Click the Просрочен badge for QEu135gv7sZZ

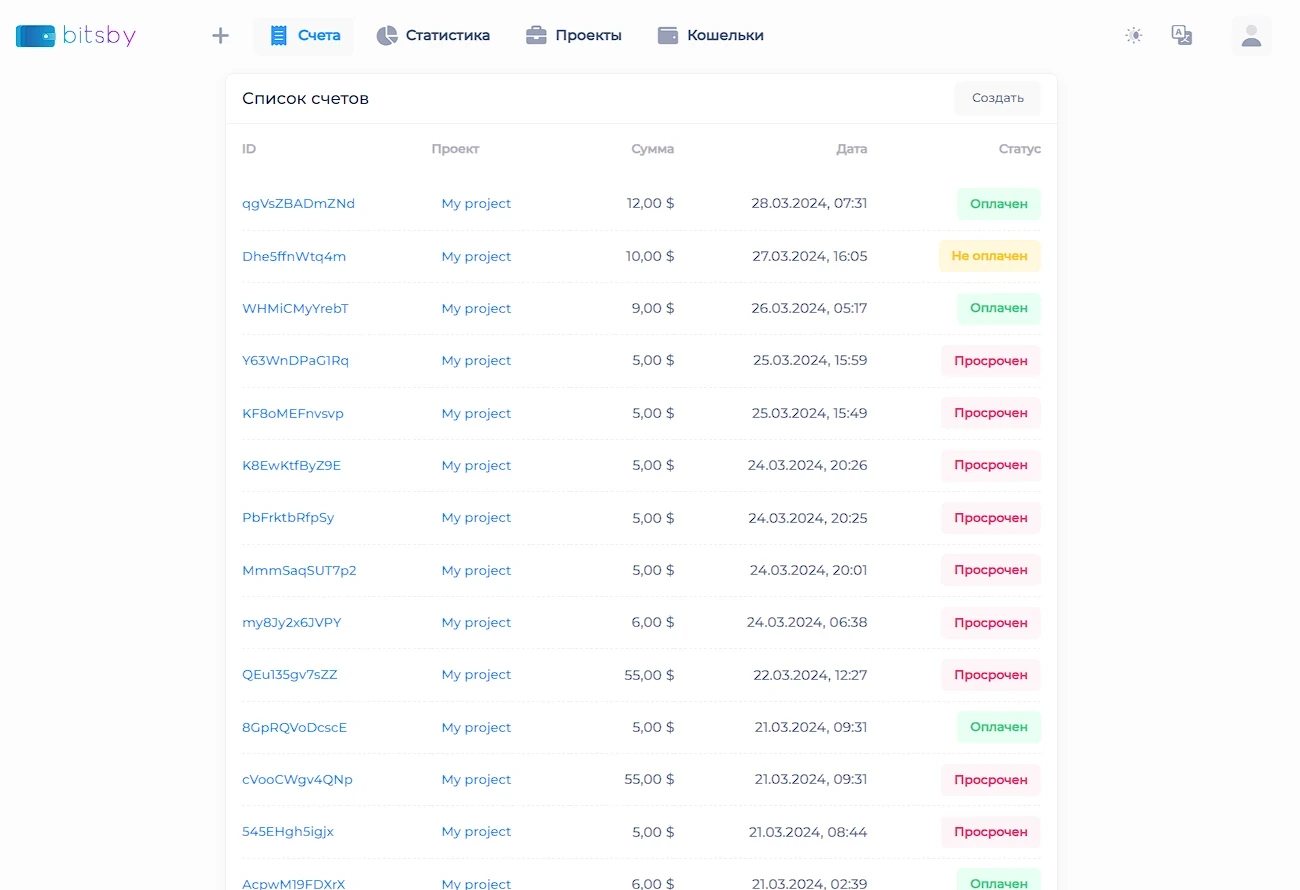(990, 674)
